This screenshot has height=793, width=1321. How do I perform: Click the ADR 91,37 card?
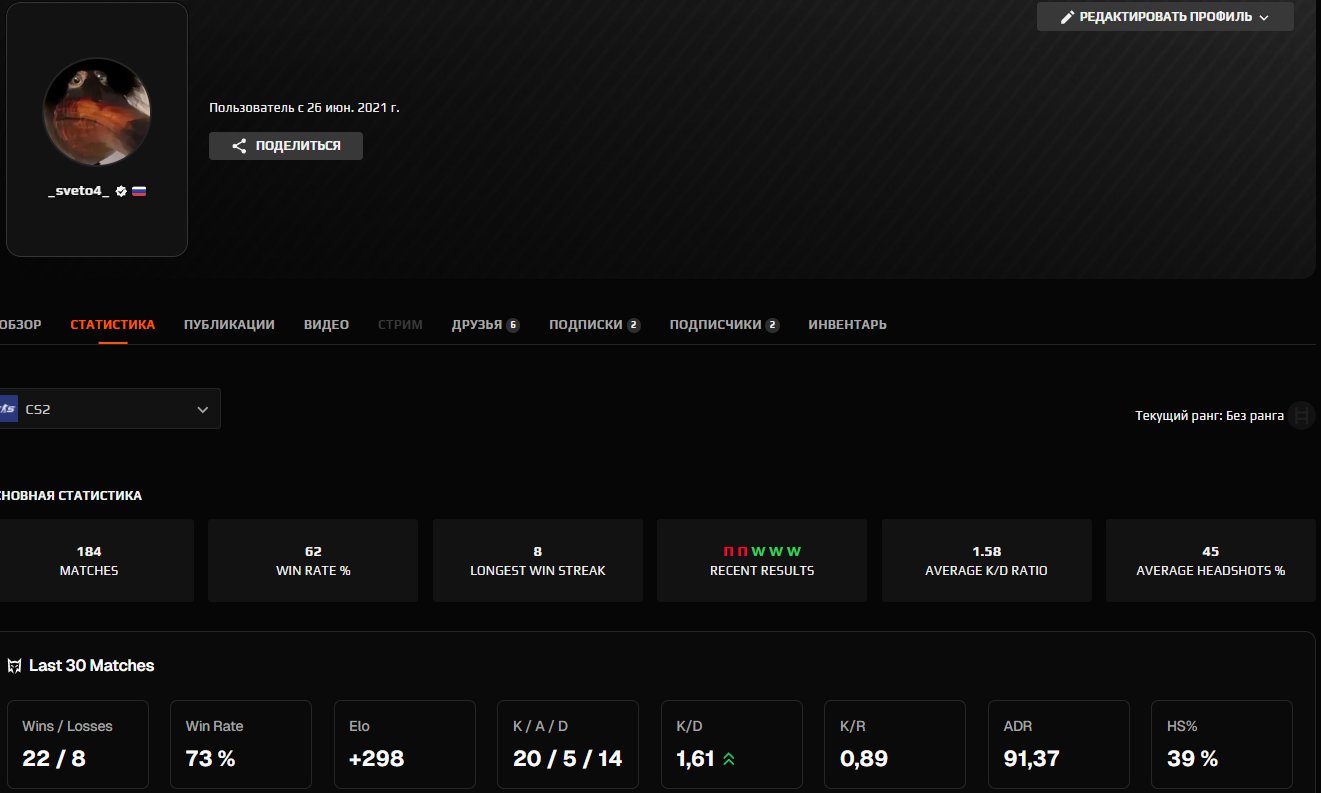[1059, 744]
